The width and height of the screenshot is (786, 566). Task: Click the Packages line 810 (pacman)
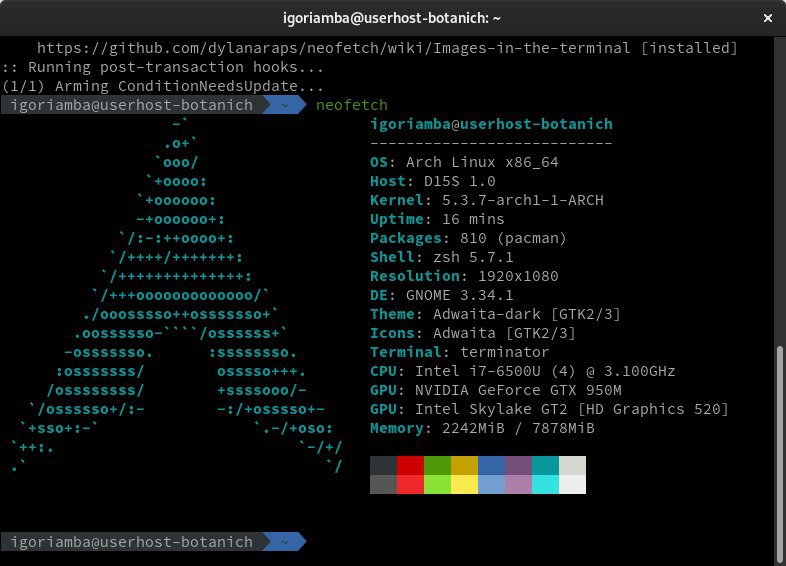click(x=468, y=238)
